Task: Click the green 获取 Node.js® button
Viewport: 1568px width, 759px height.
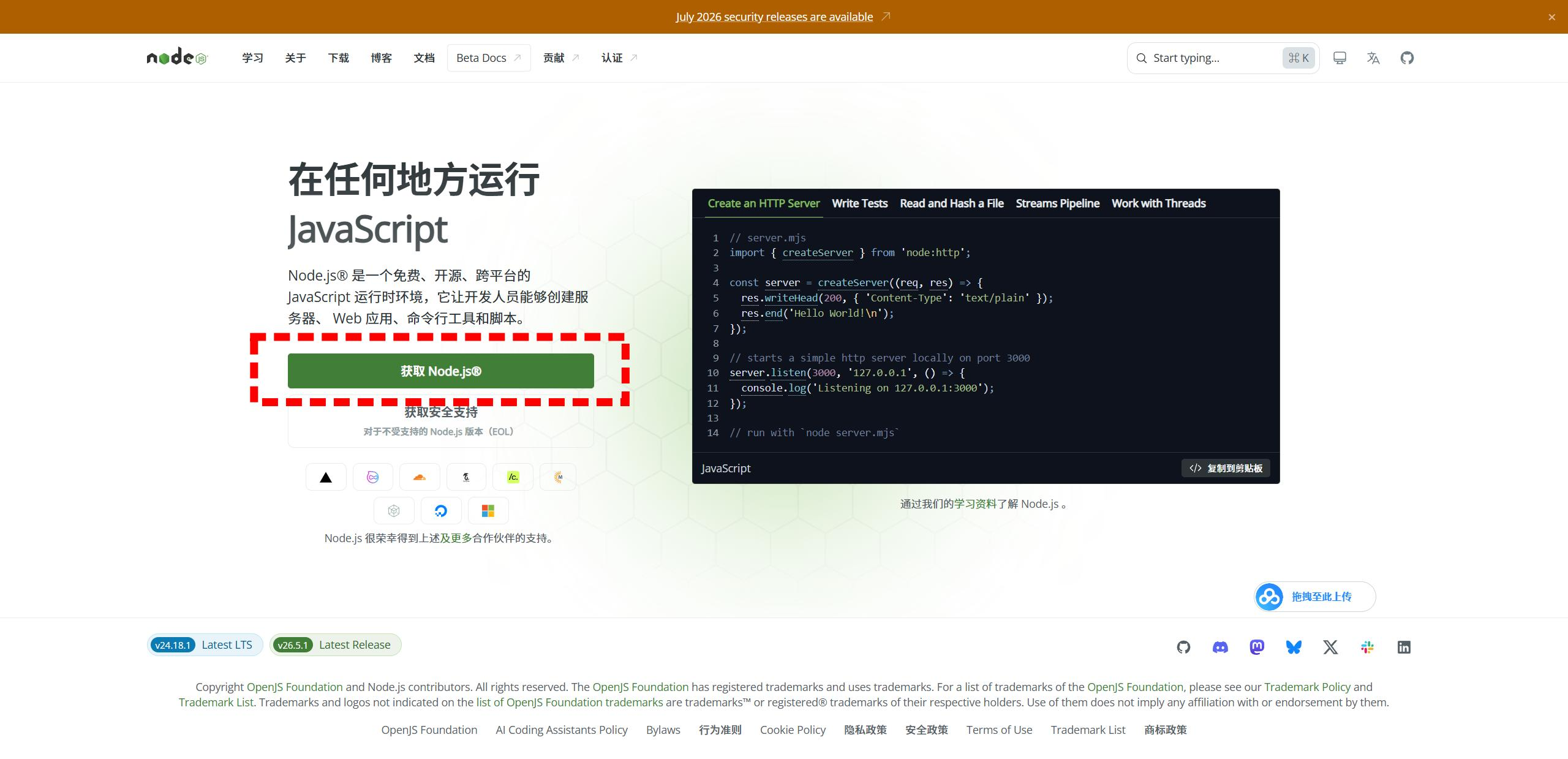Action: click(x=441, y=371)
